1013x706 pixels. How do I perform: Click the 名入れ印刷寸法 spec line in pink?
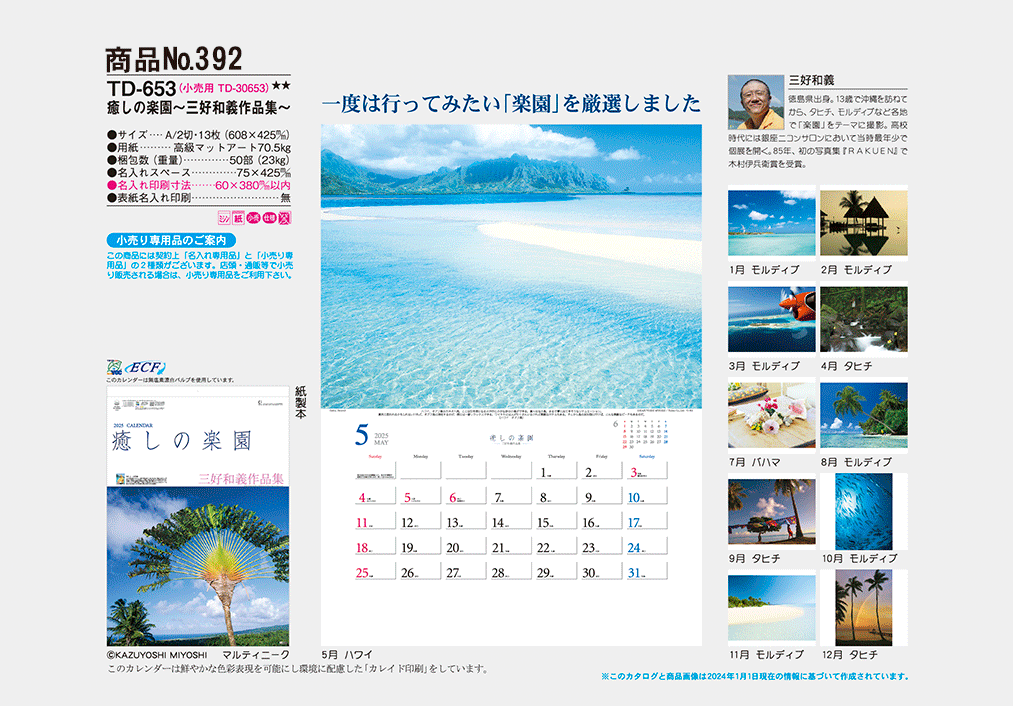[198, 185]
